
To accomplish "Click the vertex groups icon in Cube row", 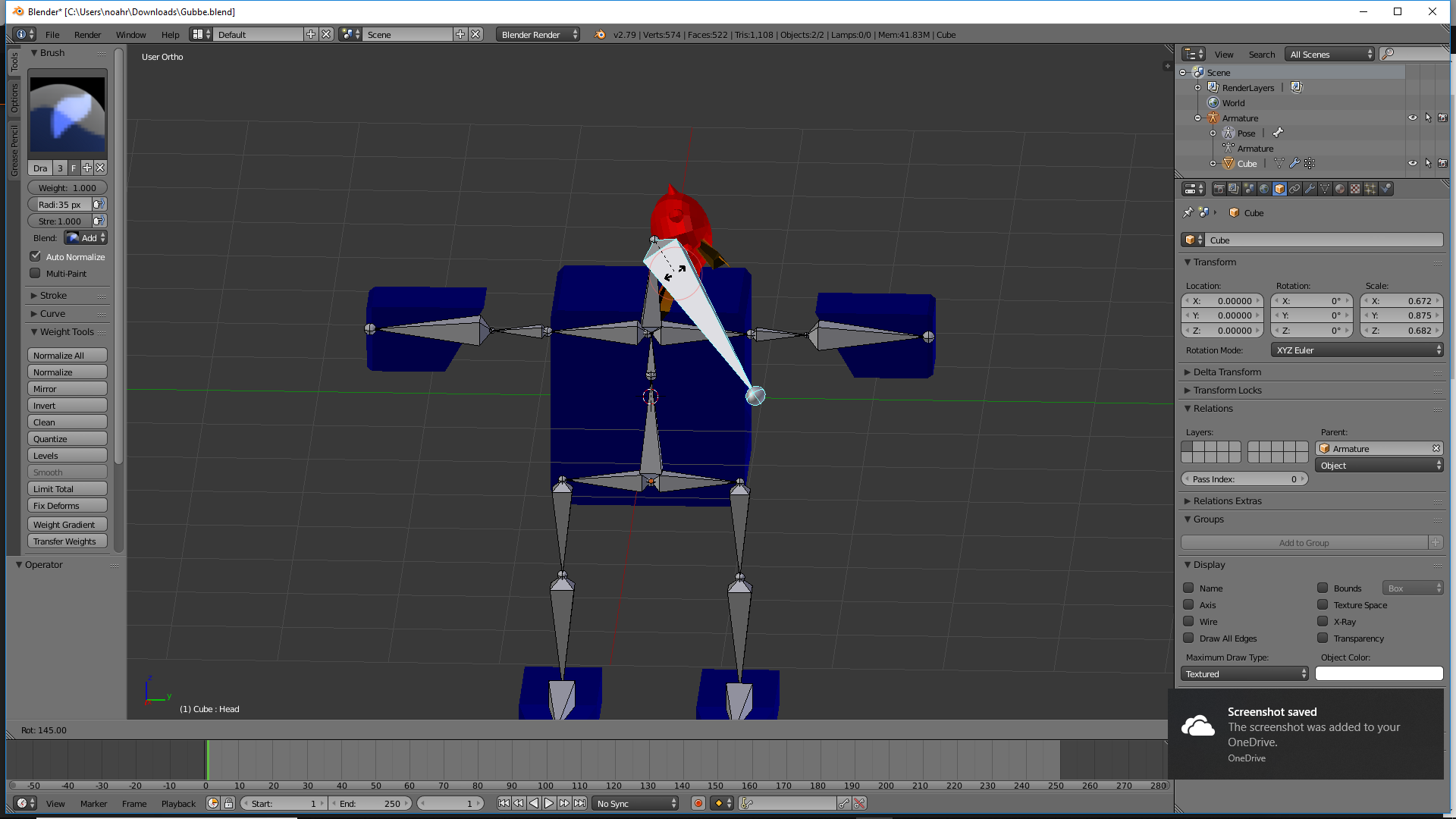I will point(1310,163).
